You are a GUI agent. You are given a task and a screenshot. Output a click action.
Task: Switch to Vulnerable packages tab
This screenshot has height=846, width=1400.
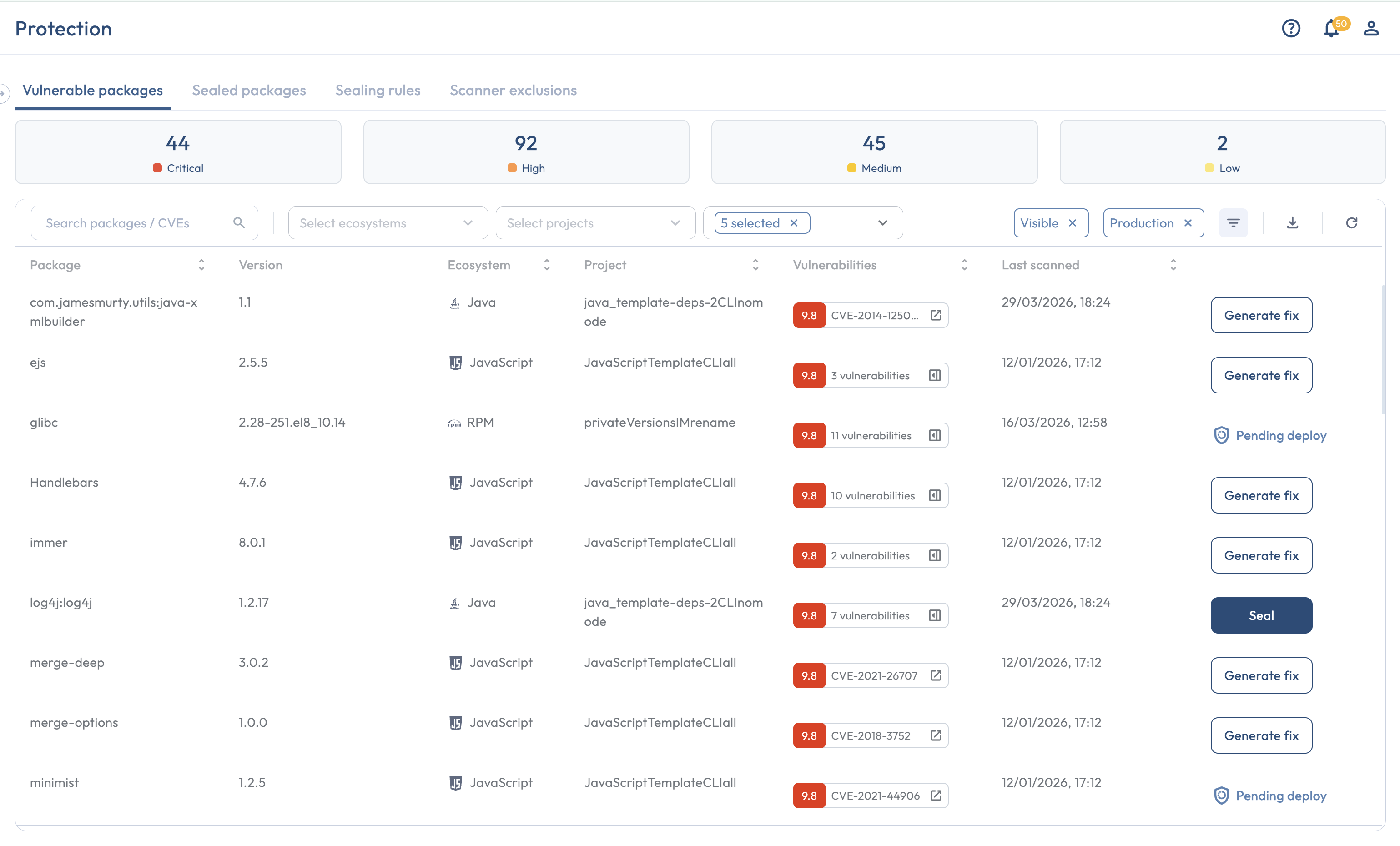(93, 91)
